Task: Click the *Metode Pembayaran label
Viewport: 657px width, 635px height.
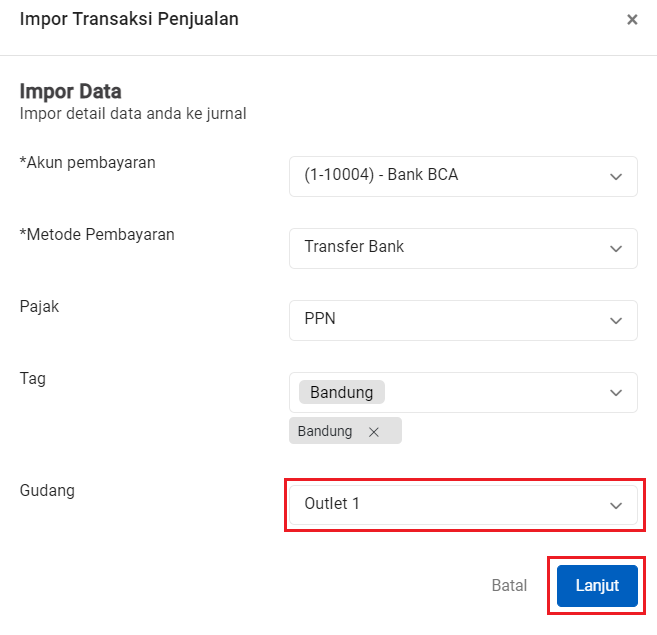Action: pyautogui.click(x=97, y=234)
